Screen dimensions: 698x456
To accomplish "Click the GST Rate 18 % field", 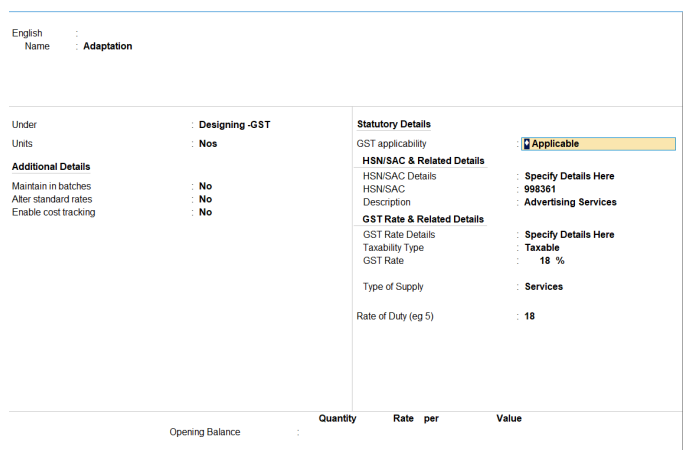I will coord(551,261).
